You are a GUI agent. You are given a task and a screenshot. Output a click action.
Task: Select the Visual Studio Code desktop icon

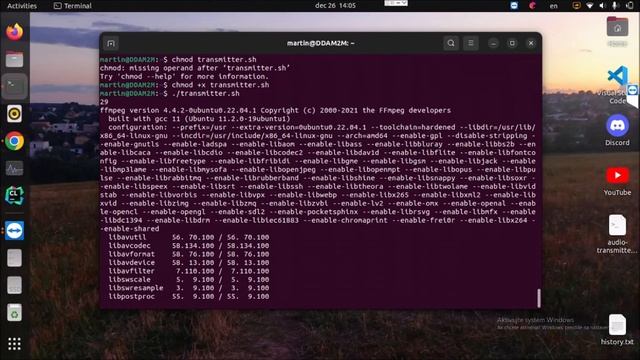pos(617,84)
